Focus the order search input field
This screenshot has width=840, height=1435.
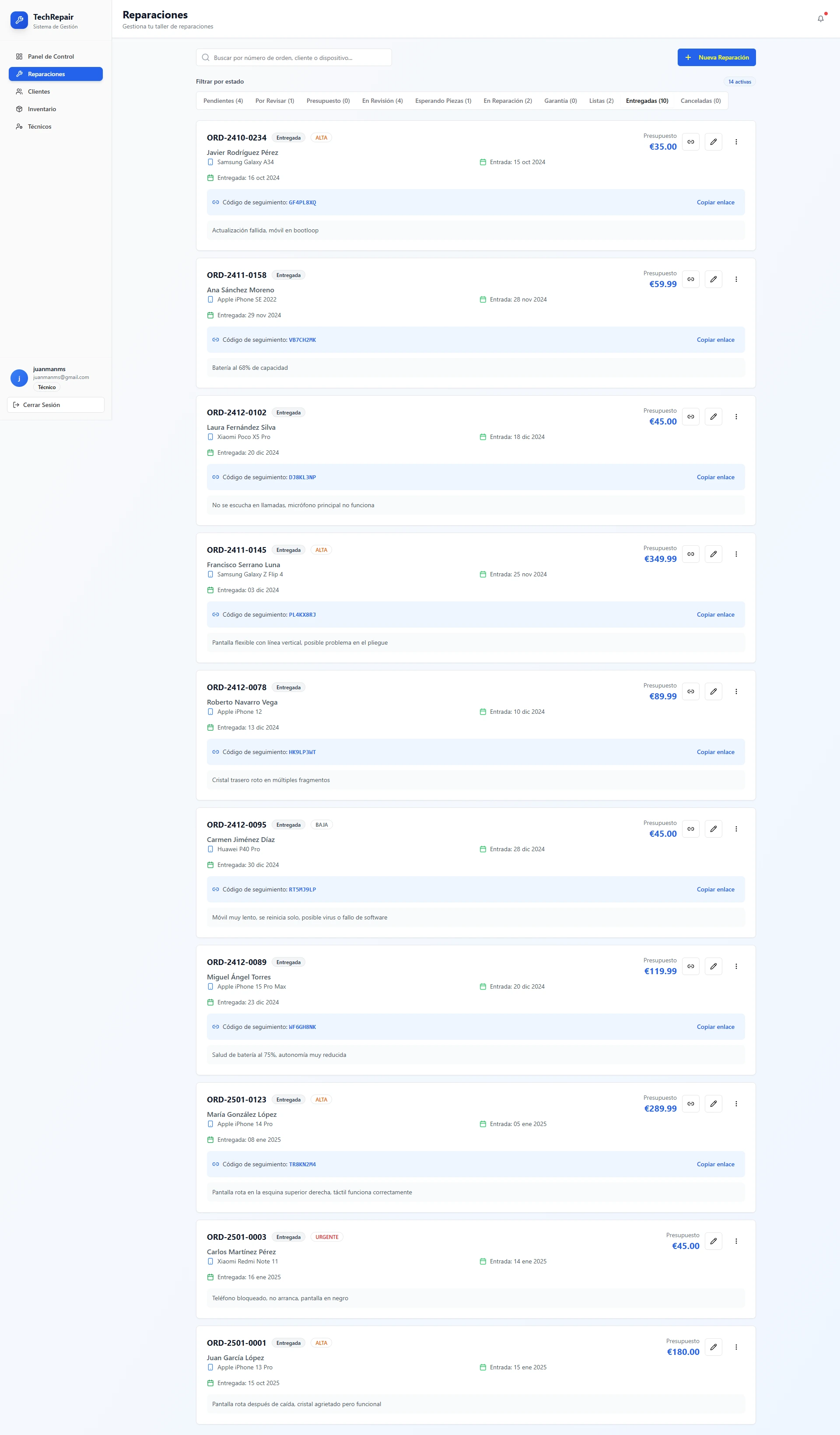tap(294, 57)
